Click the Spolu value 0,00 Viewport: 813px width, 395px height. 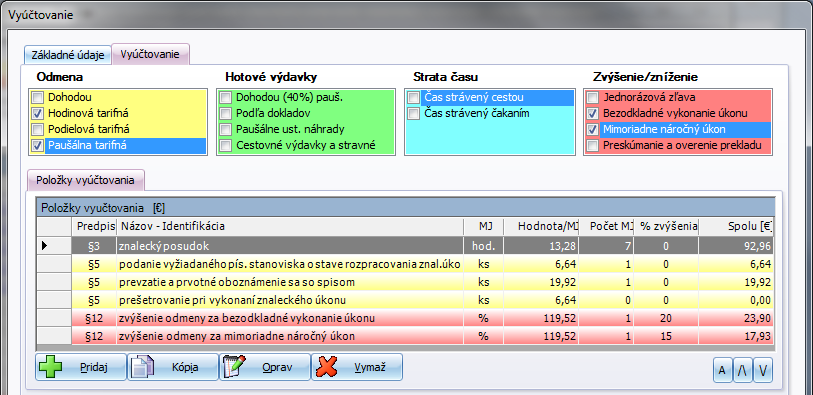pos(760,301)
